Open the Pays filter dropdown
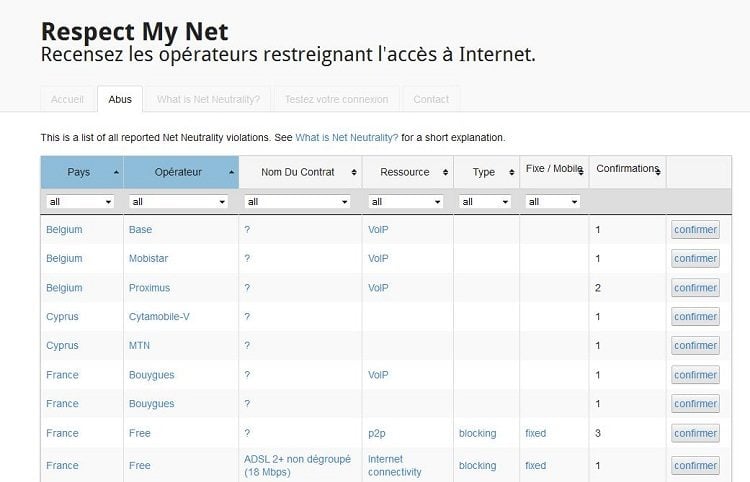This screenshot has height=482, width=750. (80, 202)
